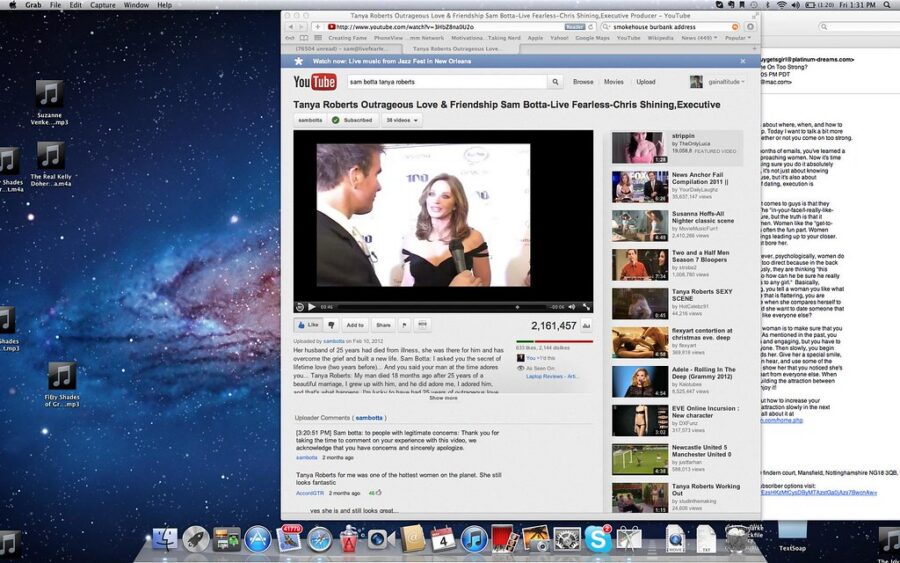The width and height of the screenshot is (900, 563).
Task: Open the Help menu
Action: click(x=165, y=5)
